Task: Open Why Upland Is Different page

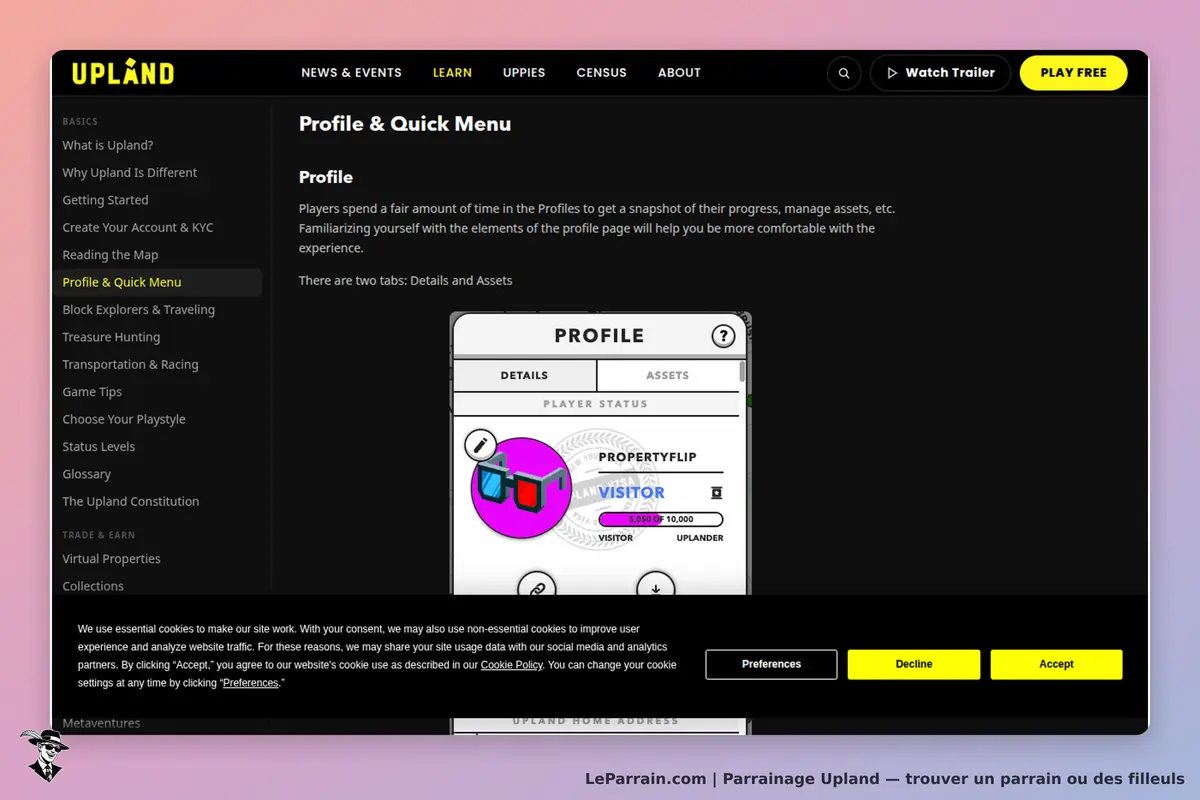Action: 130,173
